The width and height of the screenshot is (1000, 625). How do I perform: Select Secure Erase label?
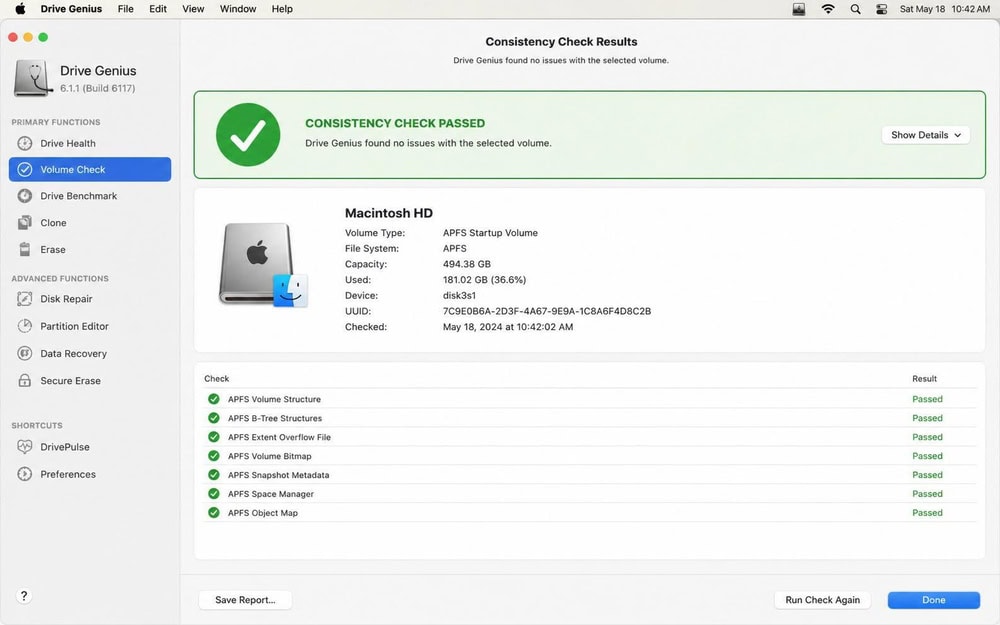tap(70, 381)
